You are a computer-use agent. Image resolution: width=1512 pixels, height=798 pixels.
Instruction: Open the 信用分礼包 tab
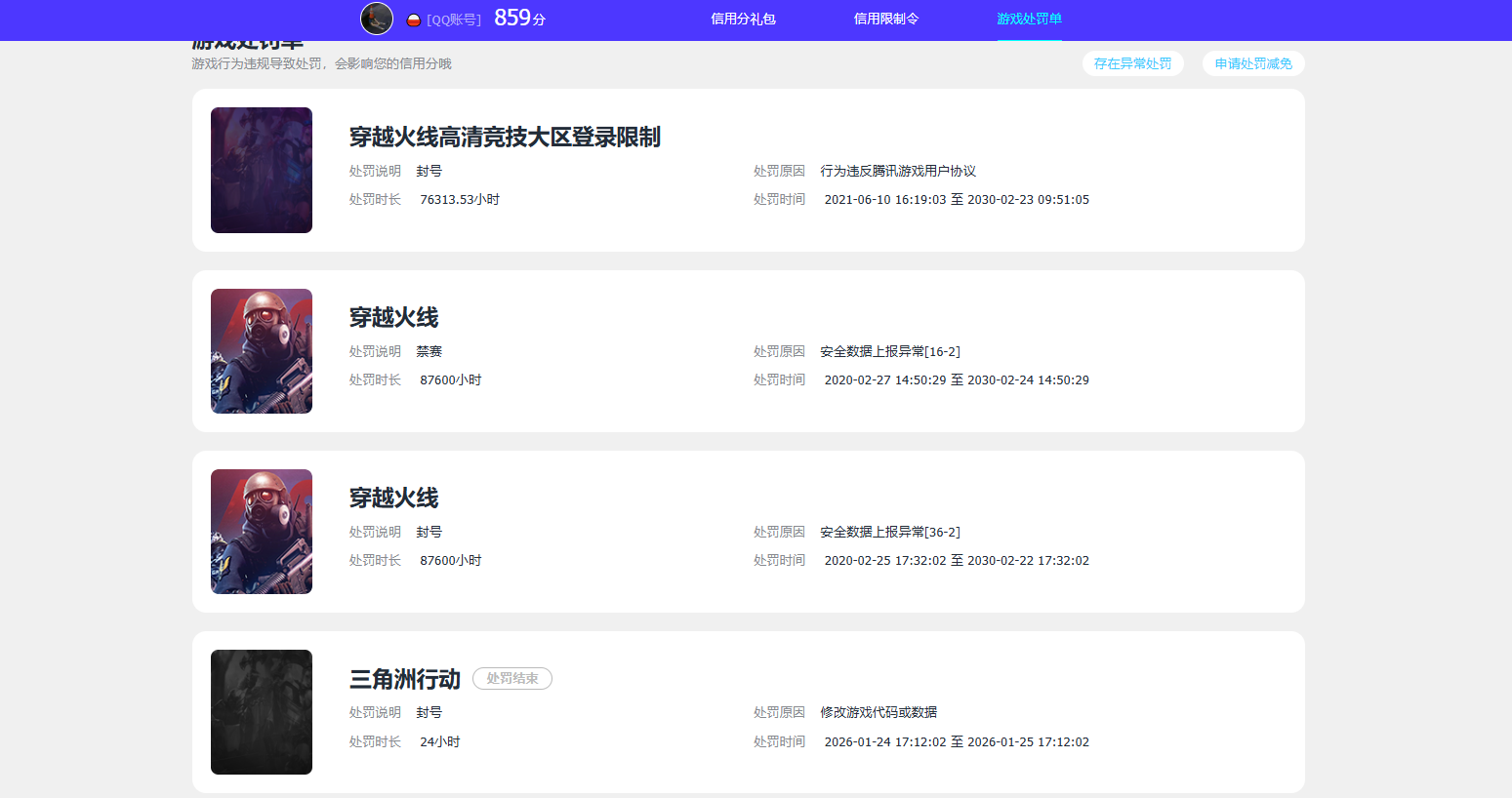pyautogui.click(x=743, y=19)
